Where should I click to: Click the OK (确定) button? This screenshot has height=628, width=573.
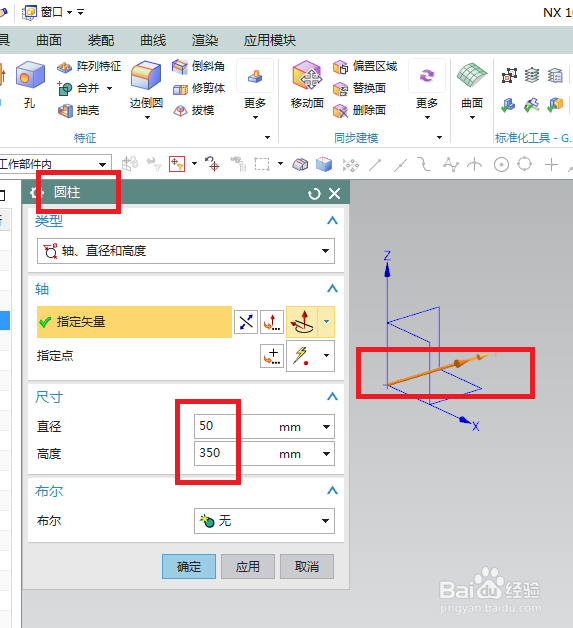coord(189,567)
